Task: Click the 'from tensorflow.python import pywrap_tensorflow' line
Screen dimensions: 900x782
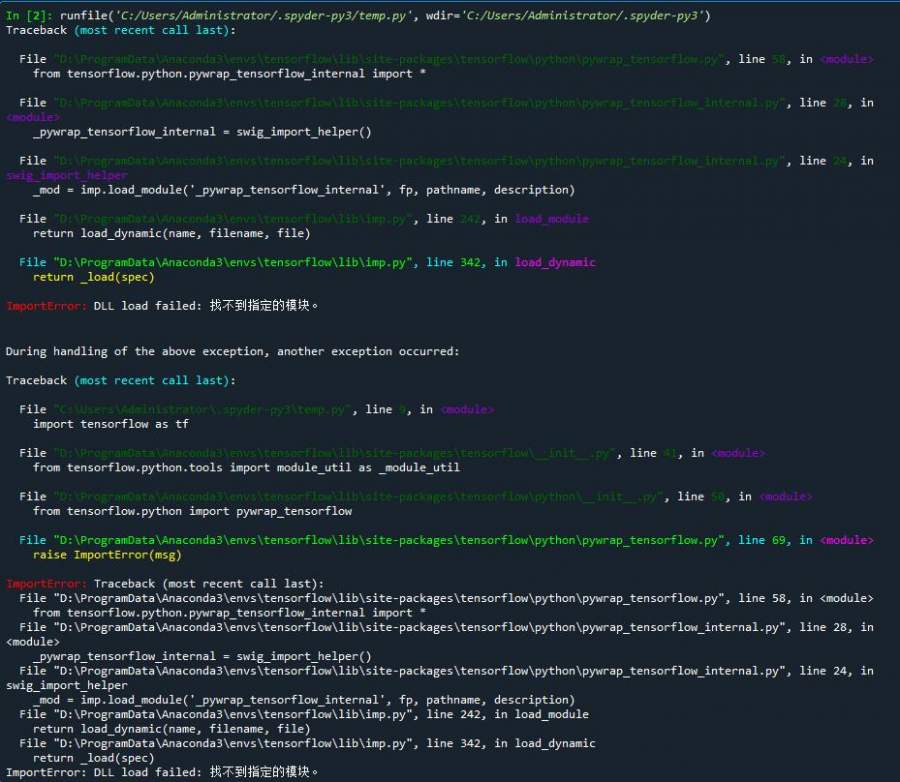Action: (x=192, y=511)
